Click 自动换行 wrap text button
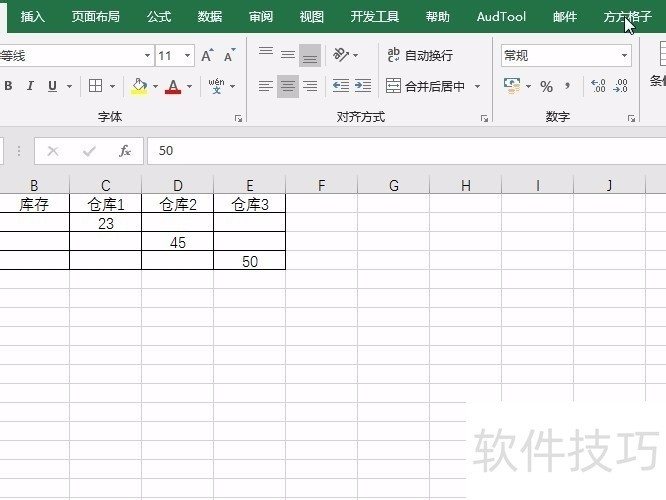Image resolution: width=666 pixels, height=500 pixels. pos(420,55)
